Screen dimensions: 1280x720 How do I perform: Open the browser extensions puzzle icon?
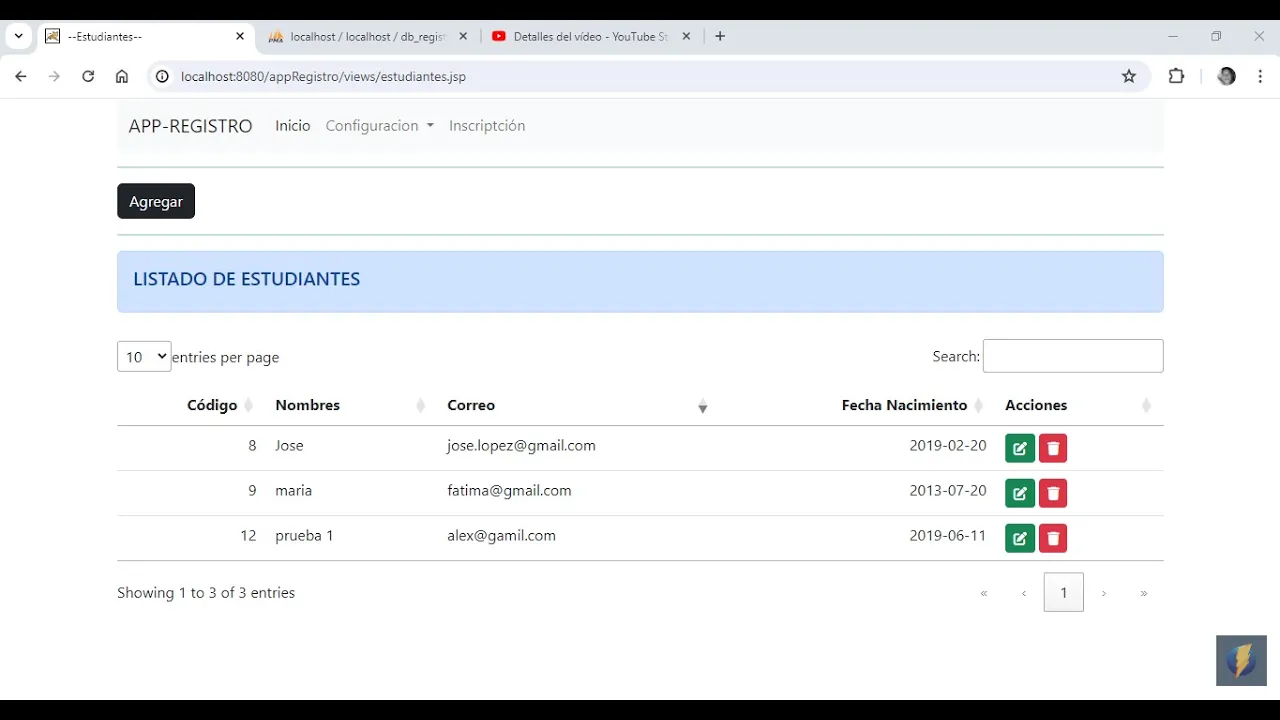click(x=1177, y=76)
